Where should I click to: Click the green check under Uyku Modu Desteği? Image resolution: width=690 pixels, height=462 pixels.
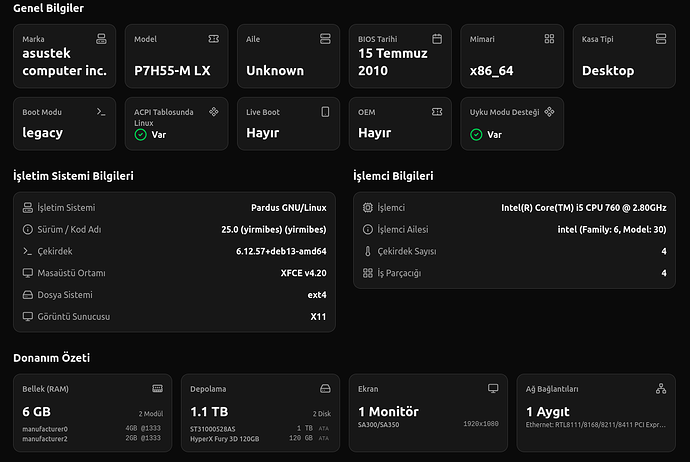(x=476, y=134)
